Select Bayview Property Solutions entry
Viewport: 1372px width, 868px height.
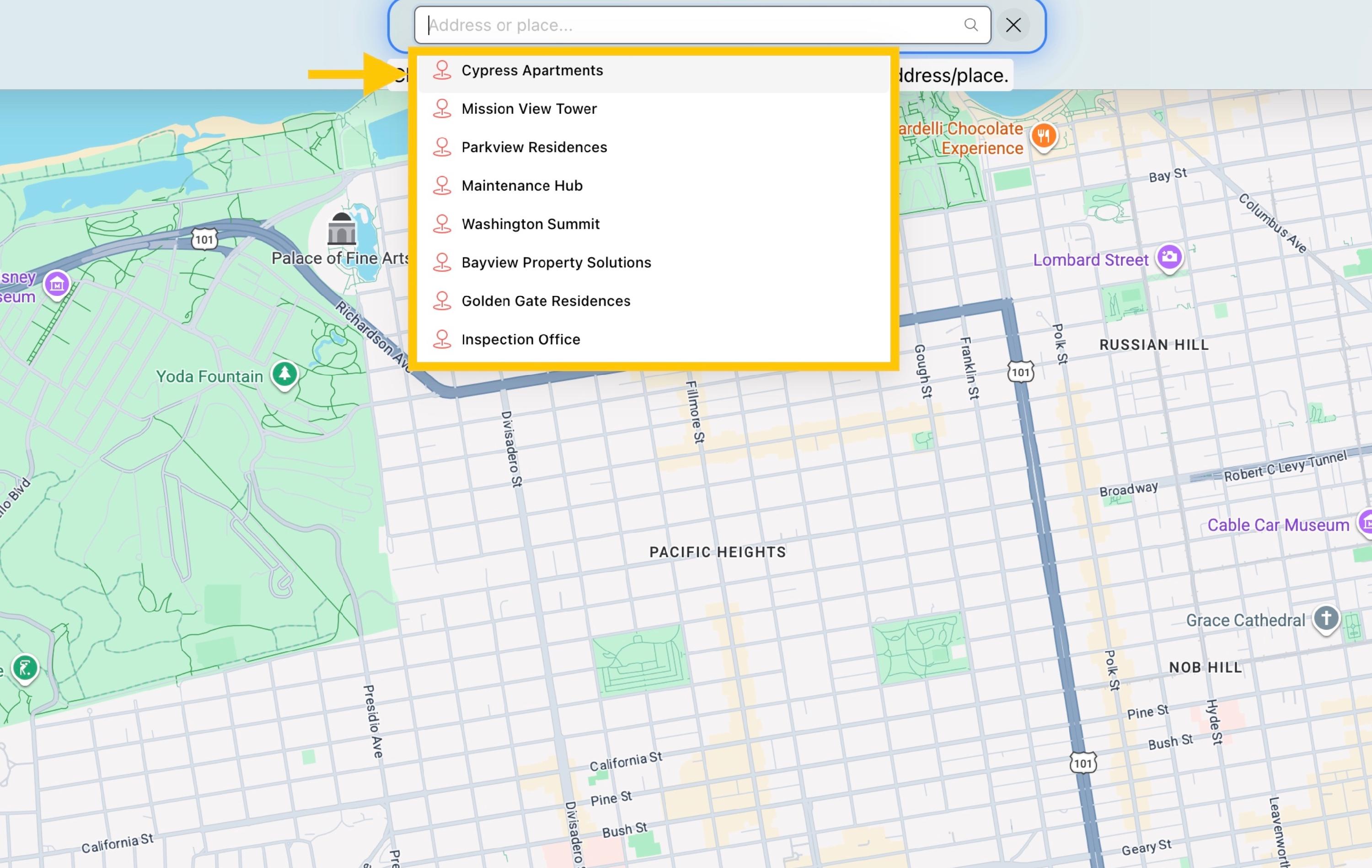coord(556,263)
